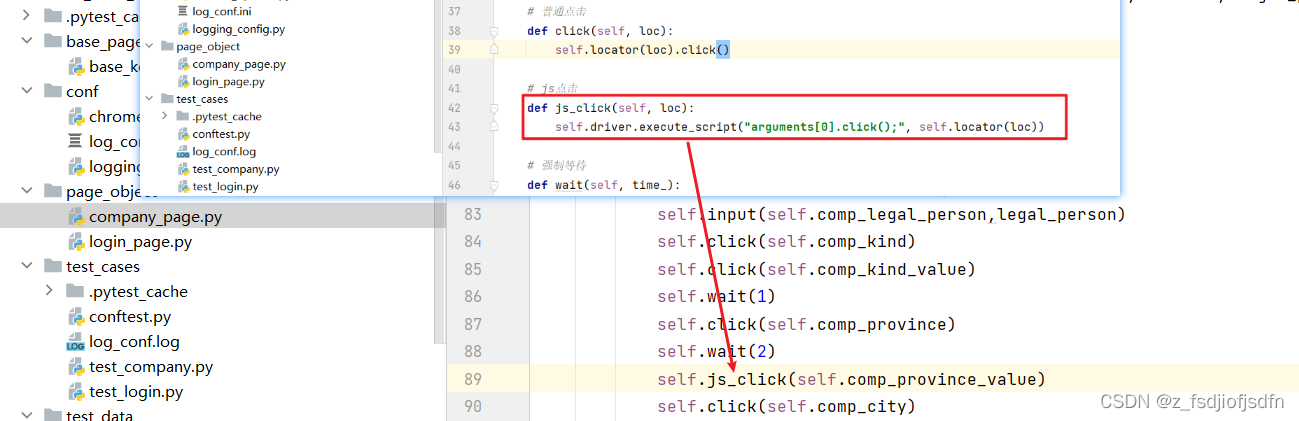Click the self.js_click(self.comp_province_value) line
This screenshot has height=421, width=1299.
click(851, 379)
